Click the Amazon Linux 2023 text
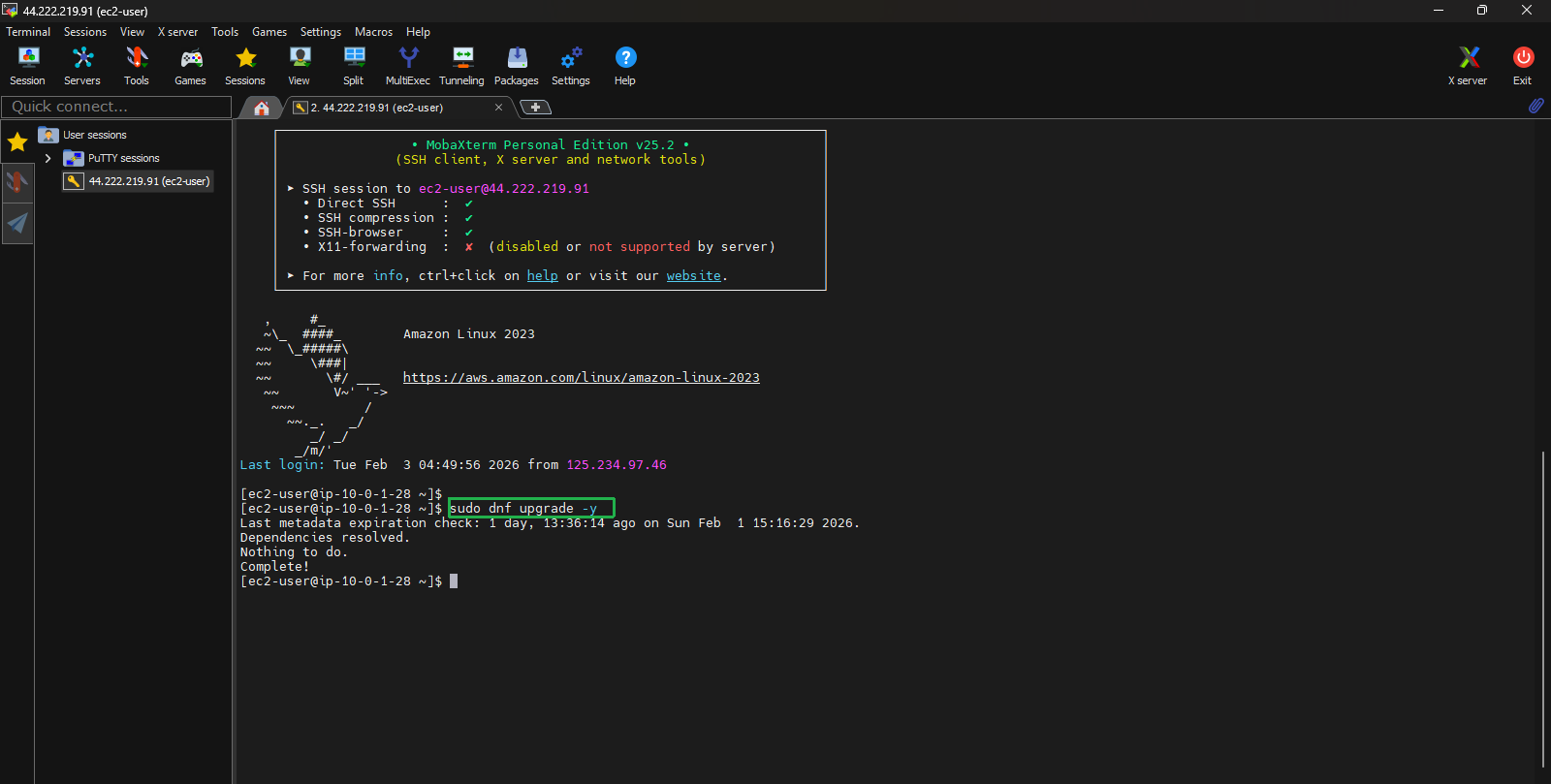This screenshot has height=784, width=1551. click(468, 334)
